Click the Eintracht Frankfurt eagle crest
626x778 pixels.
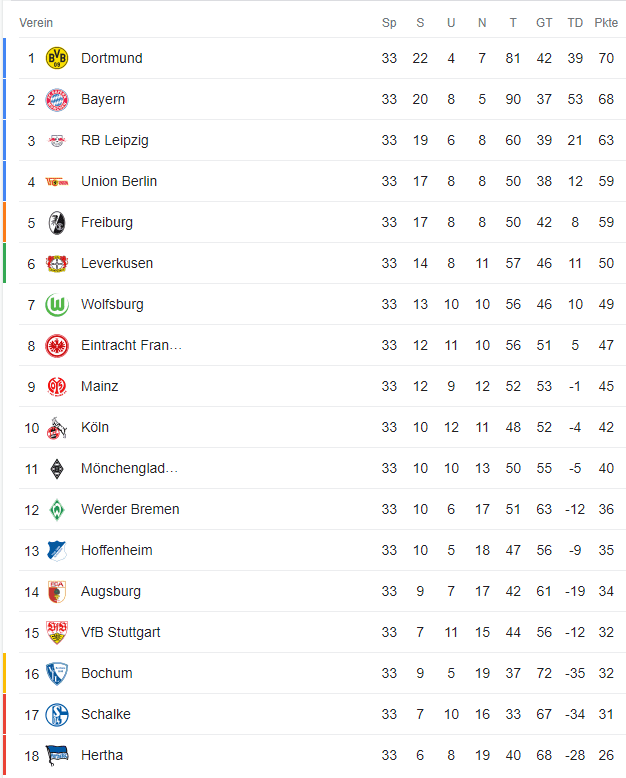click(x=57, y=346)
